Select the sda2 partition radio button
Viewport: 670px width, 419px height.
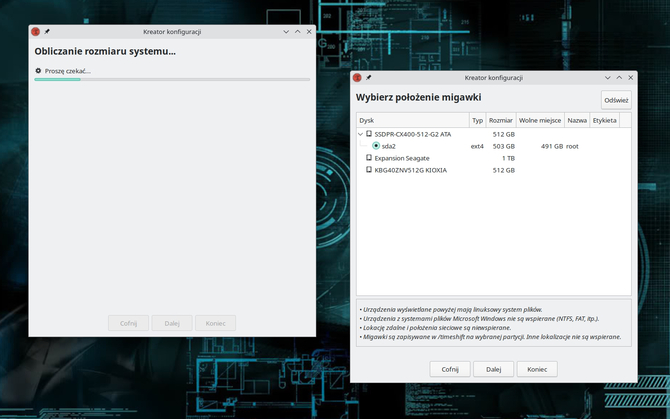[376, 146]
